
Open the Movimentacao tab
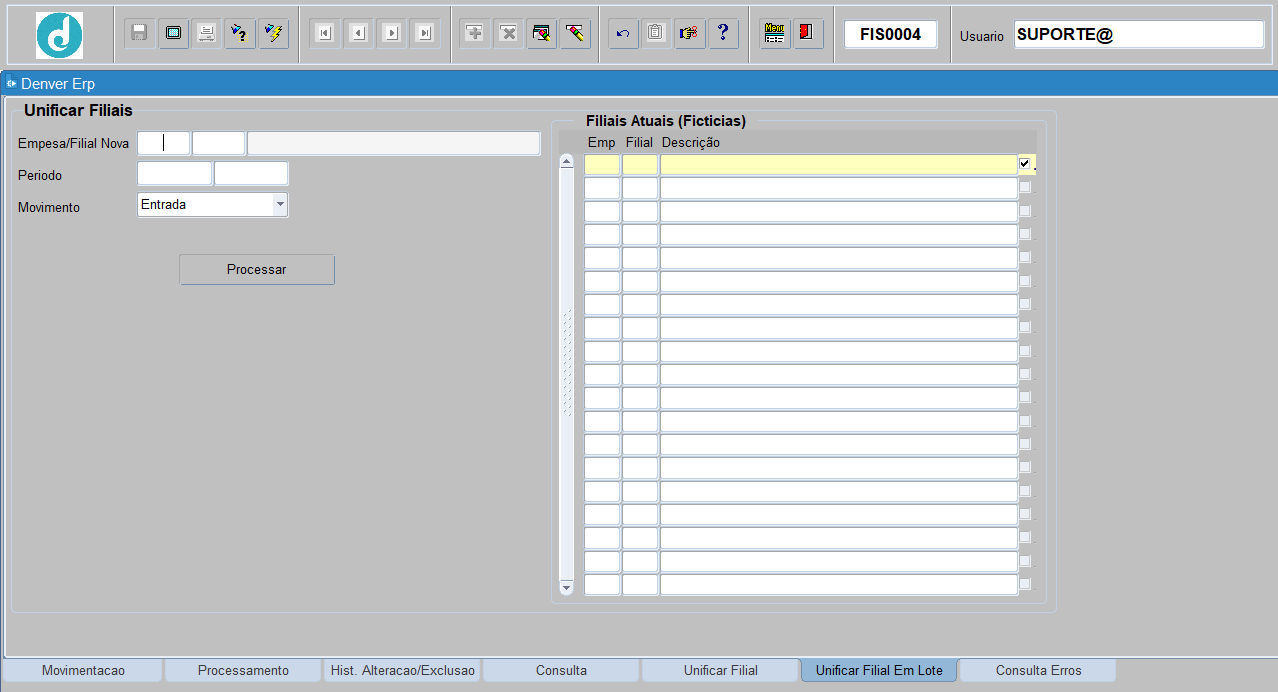(83, 670)
